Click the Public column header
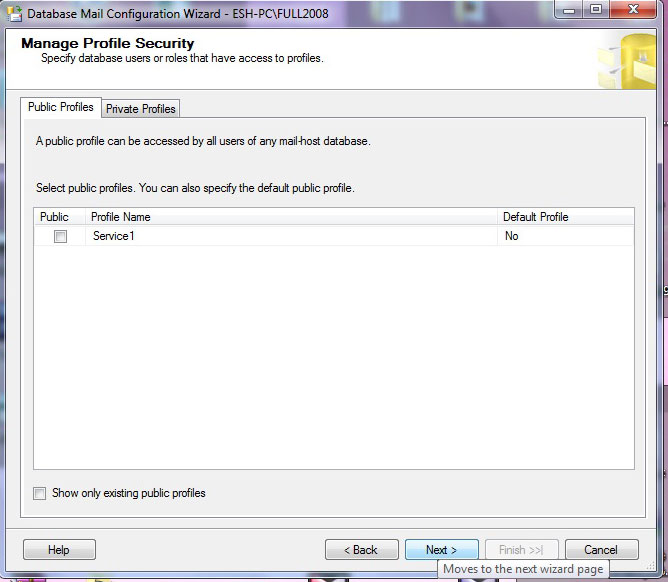 coord(55,216)
